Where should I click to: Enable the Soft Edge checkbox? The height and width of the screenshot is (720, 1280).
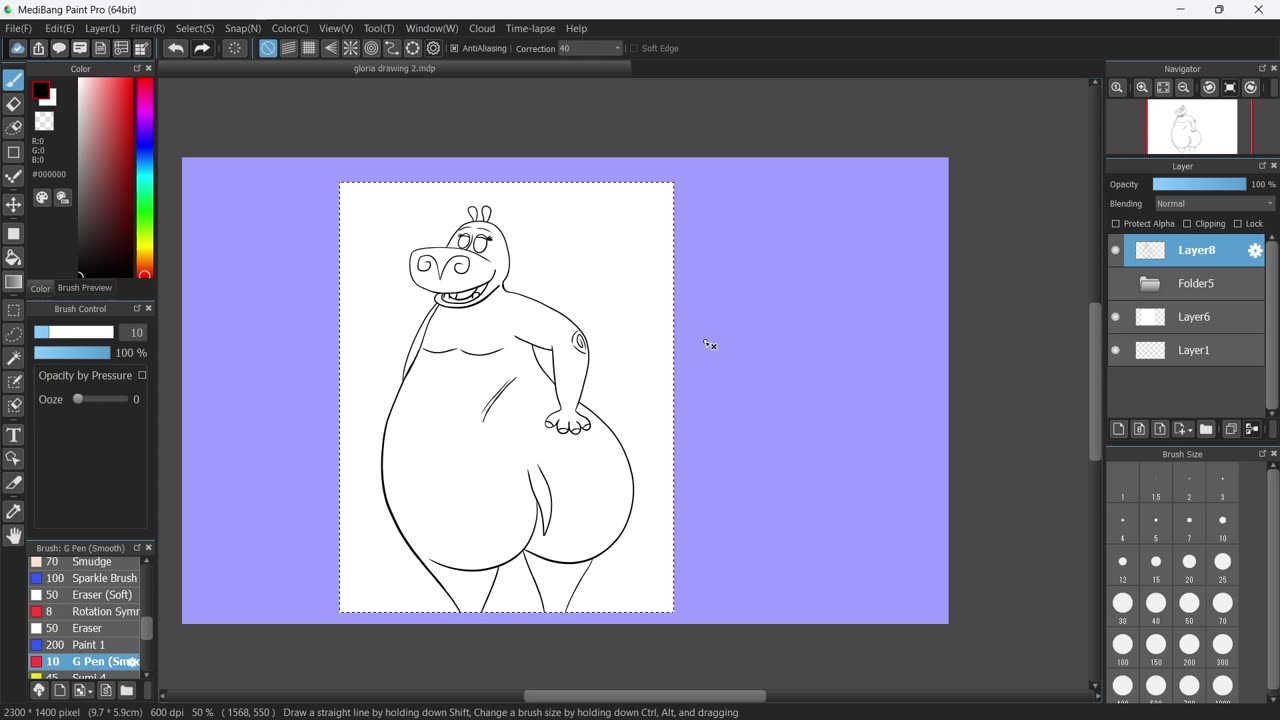[x=634, y=48]
